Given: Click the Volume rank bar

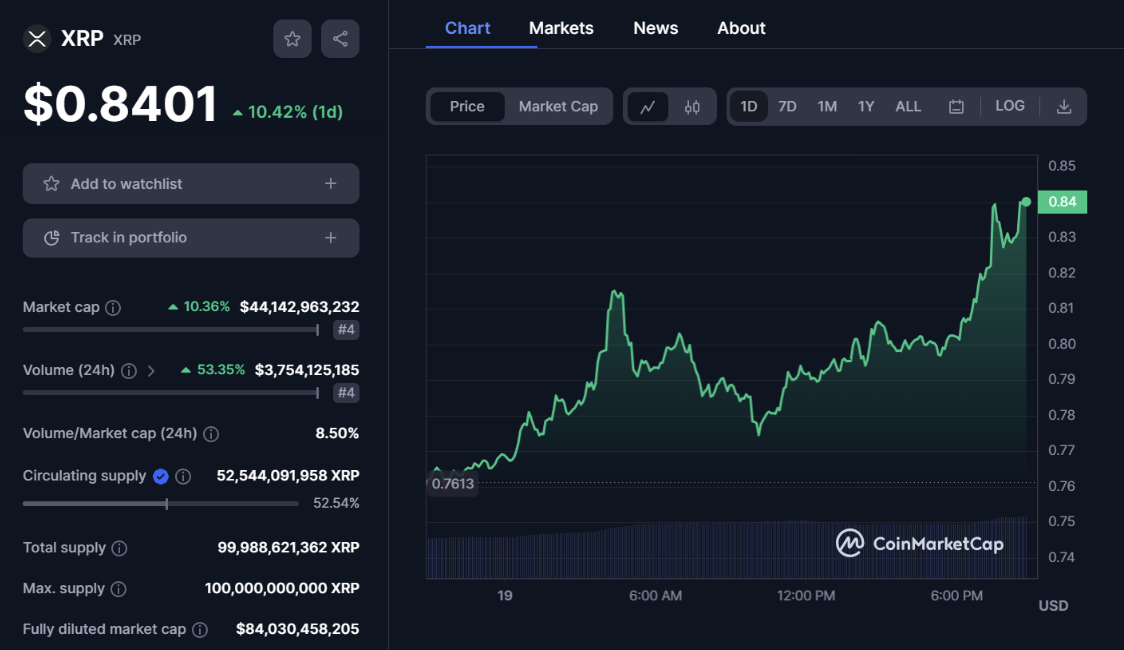Looking at the screenshot, I should point(171,393).
